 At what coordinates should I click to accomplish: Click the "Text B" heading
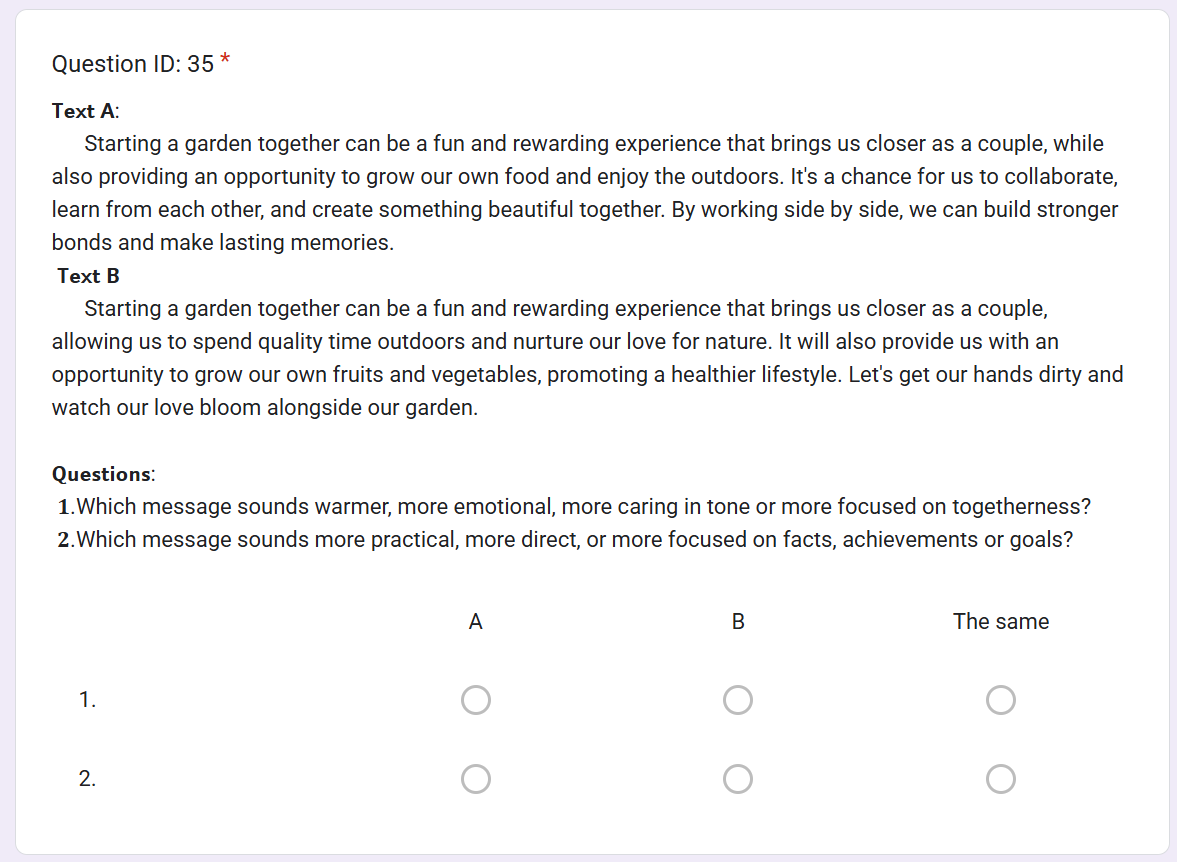[x=88, y=276]
